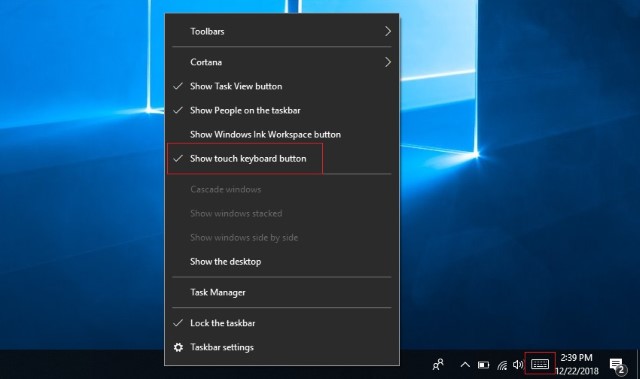The image size is (640, 379).
Task: Open the Action Center notifications icon
Action: [x=617, y=366]
